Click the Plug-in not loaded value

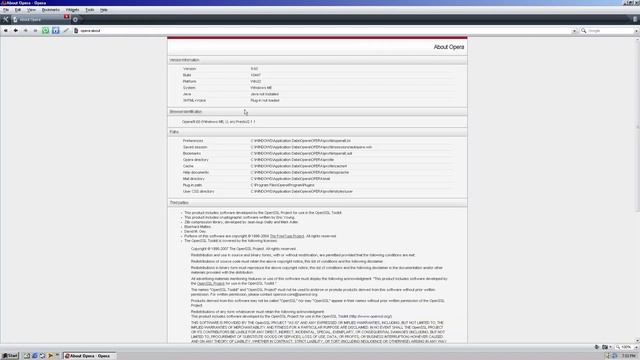pos(265,100)
